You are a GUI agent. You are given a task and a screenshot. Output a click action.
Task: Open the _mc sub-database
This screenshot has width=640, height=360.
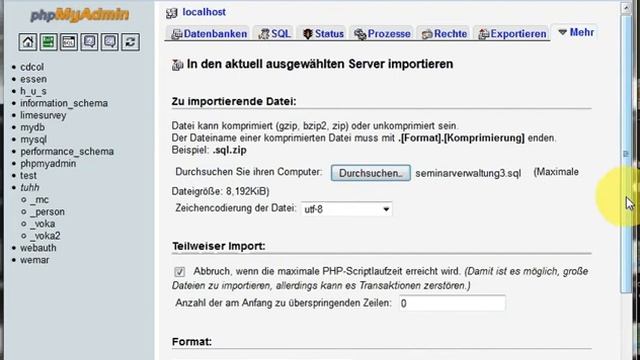[x=40, y=200]
